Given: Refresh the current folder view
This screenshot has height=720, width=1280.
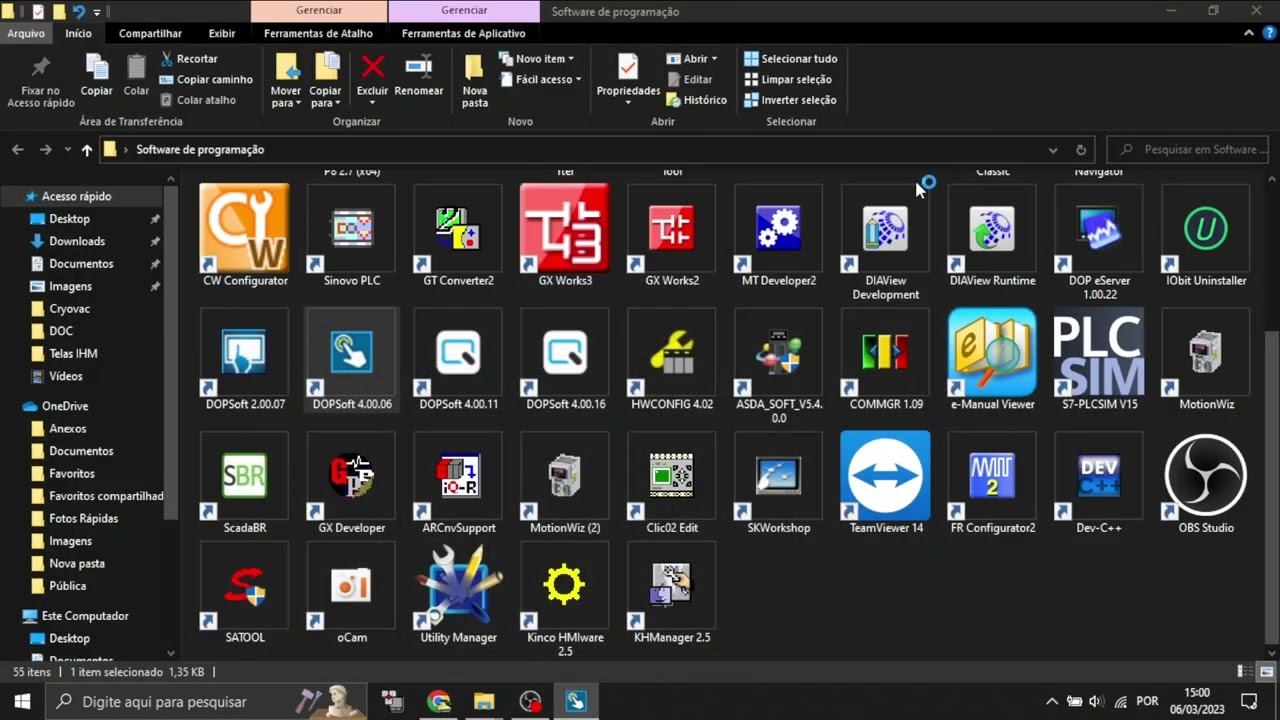Looking at the screenshot, I should (x=1081, y=150).
